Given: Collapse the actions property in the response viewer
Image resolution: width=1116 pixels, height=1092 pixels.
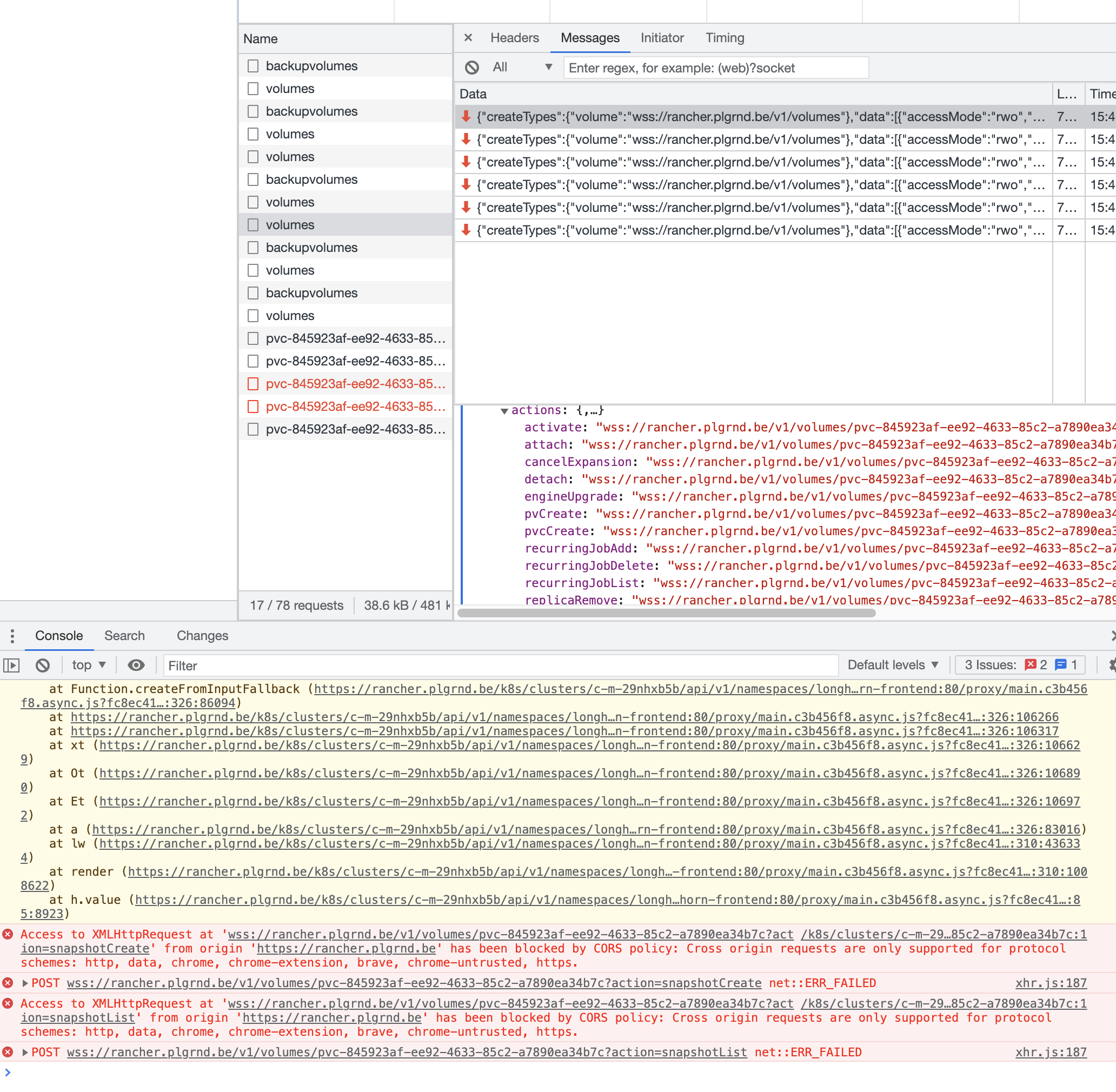Looking at the screenshot, I should (x=504, y=410).
